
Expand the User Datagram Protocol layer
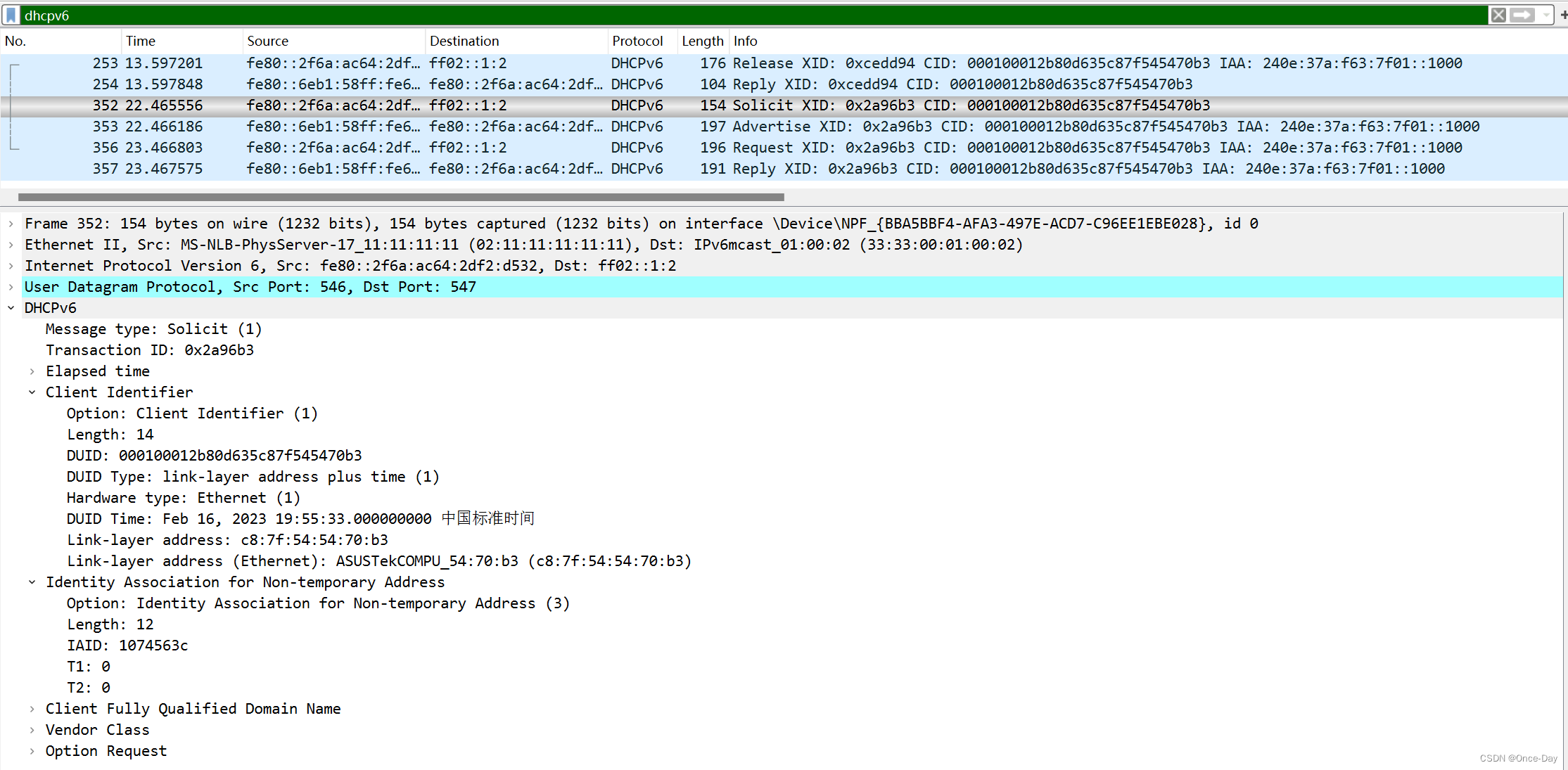pos(11,287)
